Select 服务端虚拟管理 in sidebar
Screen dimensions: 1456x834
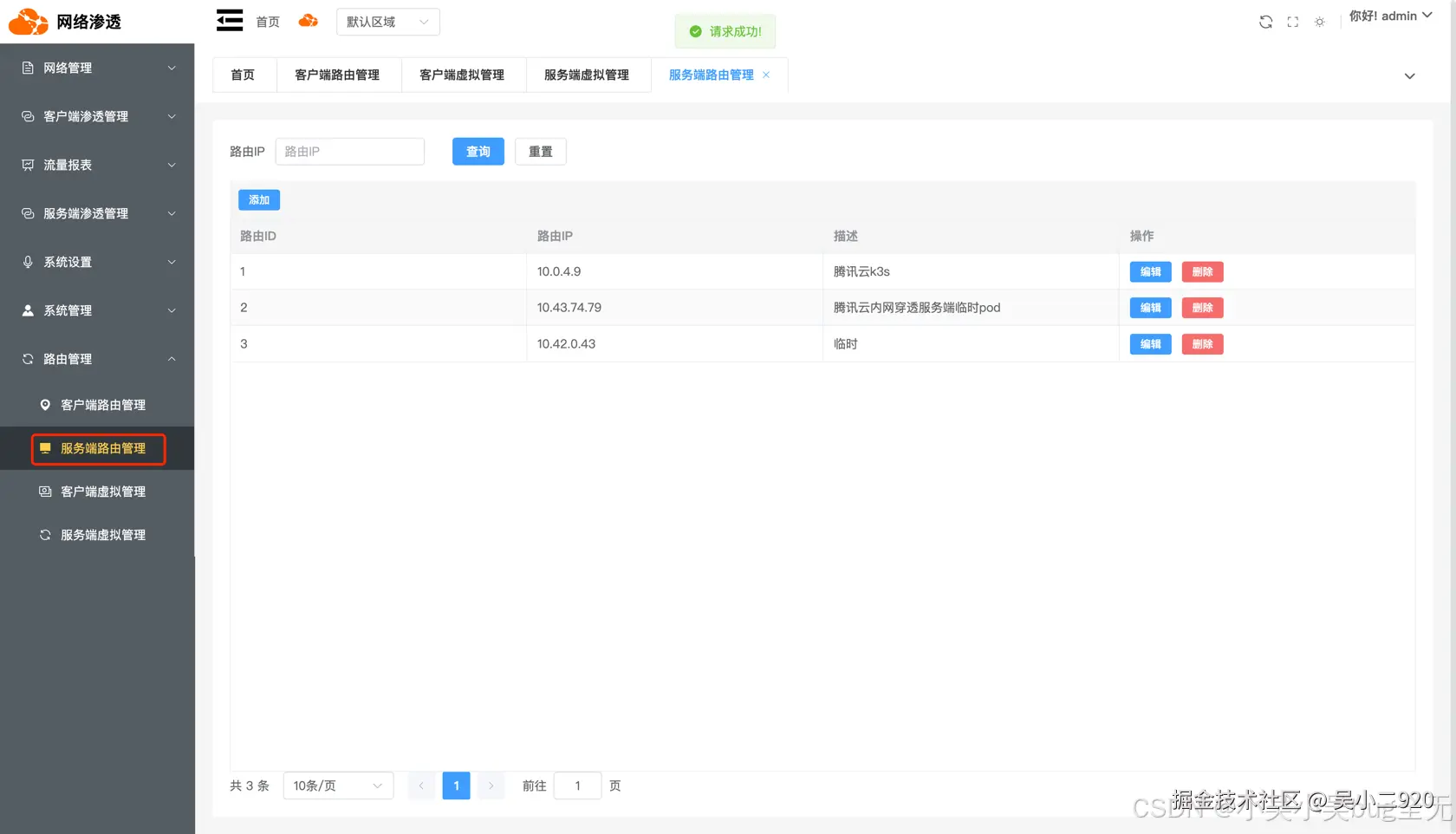click(103, 534)
